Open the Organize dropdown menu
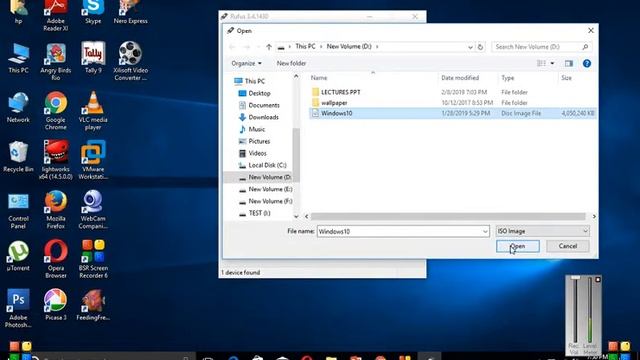 247,63
